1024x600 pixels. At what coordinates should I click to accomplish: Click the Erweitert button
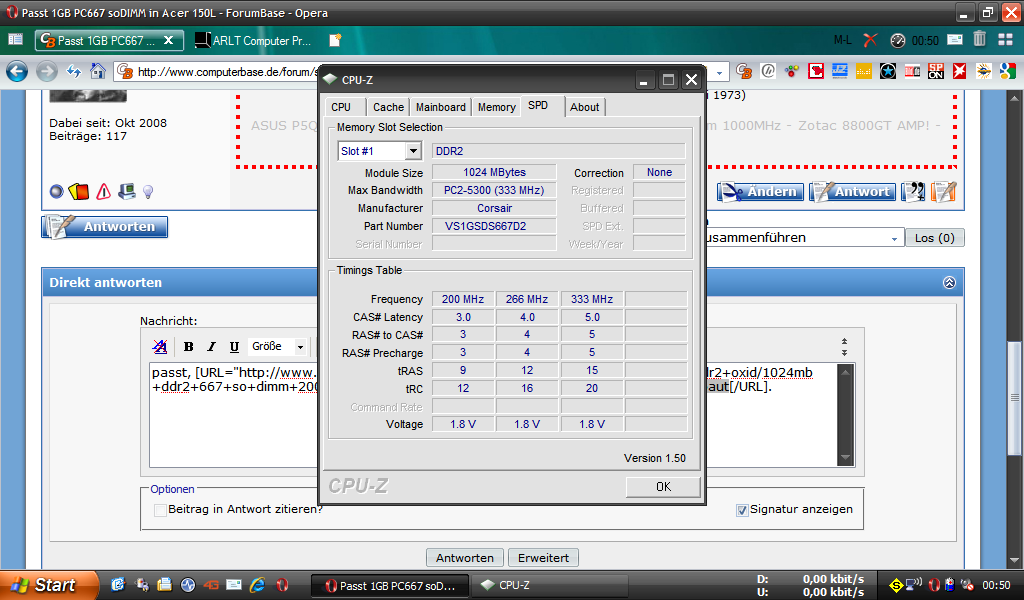tap(543, 558)
